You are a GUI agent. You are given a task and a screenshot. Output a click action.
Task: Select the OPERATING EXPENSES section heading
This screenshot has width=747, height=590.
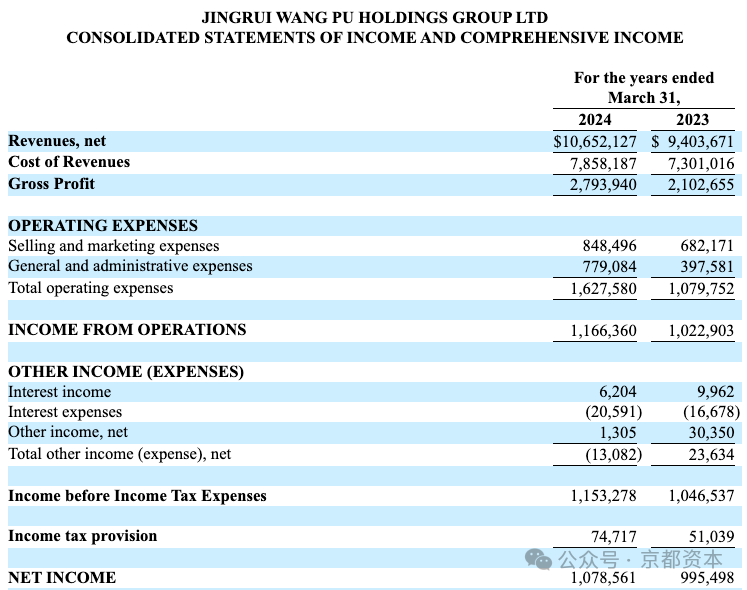(103, 225)
